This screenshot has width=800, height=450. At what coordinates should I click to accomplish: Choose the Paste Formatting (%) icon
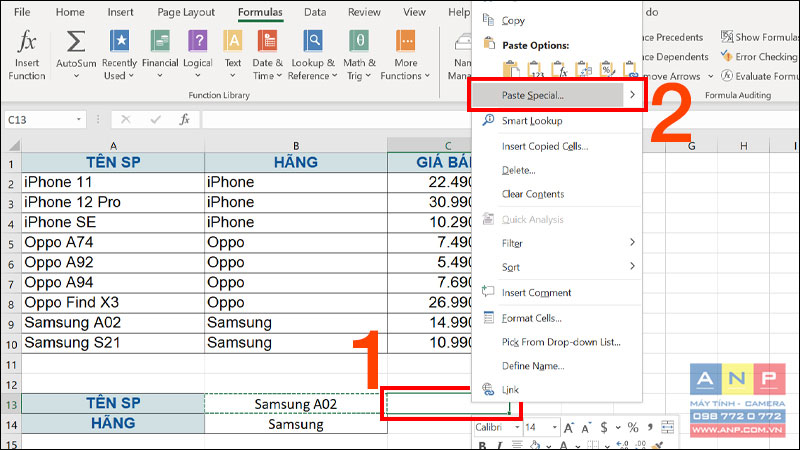pyautogui.click(x=607, y=69)
